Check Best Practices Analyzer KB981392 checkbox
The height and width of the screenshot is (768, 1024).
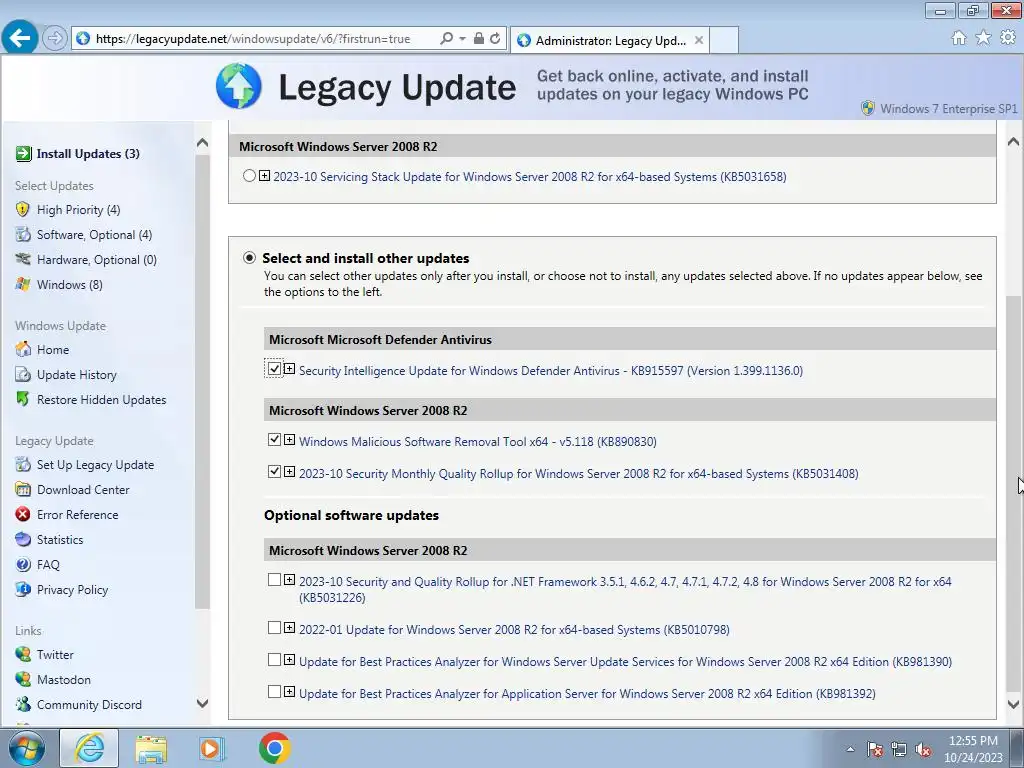point(274,692)
